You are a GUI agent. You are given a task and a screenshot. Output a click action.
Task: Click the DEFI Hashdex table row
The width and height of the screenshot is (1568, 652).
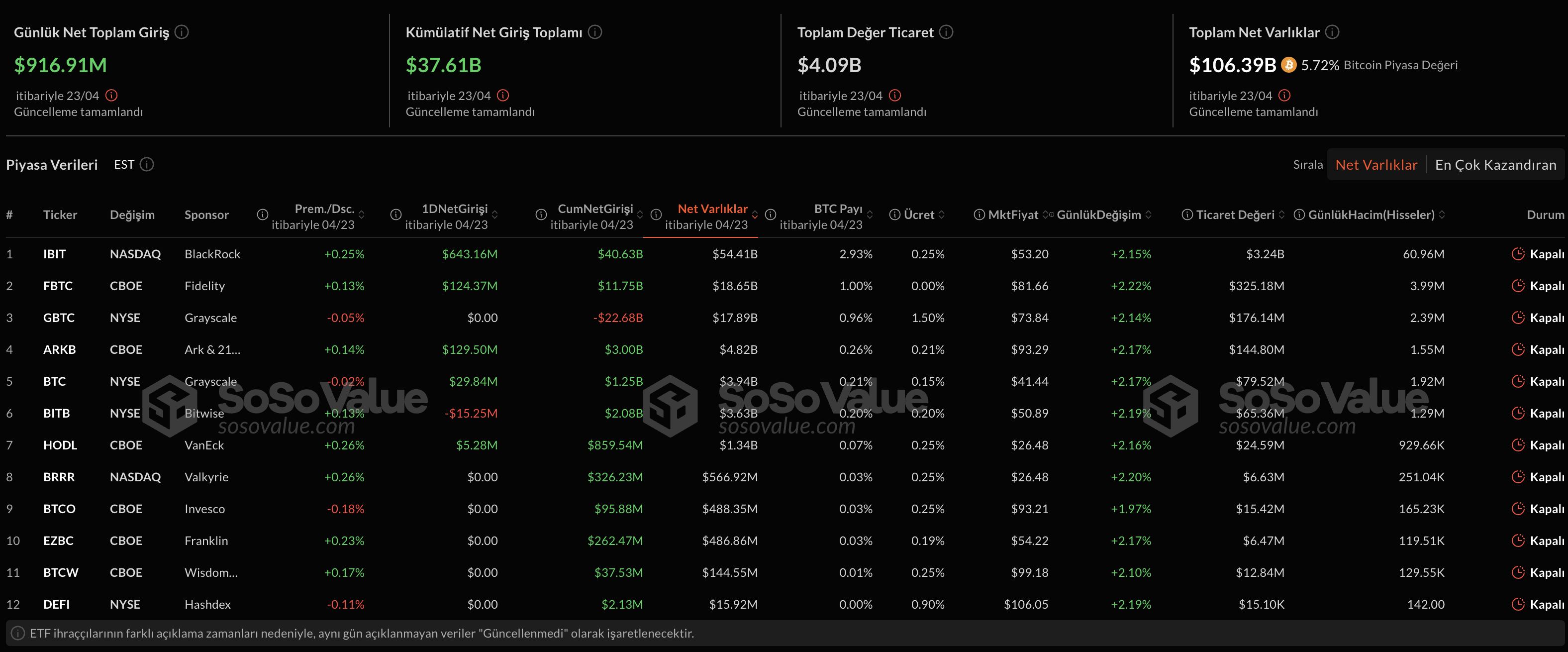tap(207, 605)
